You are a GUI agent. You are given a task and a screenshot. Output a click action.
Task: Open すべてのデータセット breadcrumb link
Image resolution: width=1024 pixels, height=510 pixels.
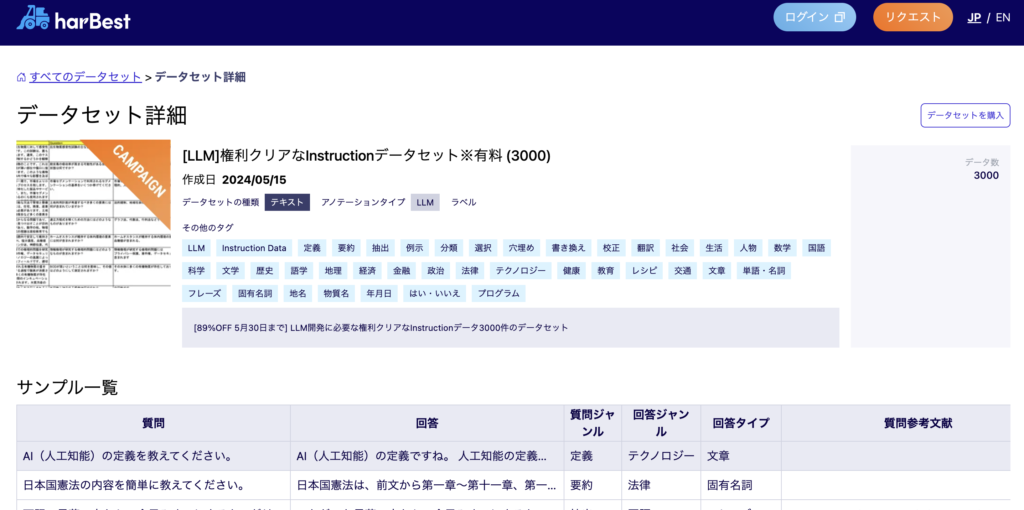click(x=85, y=77)
